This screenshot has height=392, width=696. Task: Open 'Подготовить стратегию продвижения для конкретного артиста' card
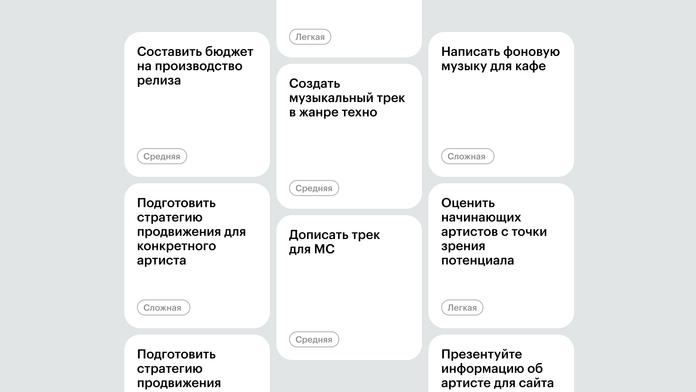point(197,256)
